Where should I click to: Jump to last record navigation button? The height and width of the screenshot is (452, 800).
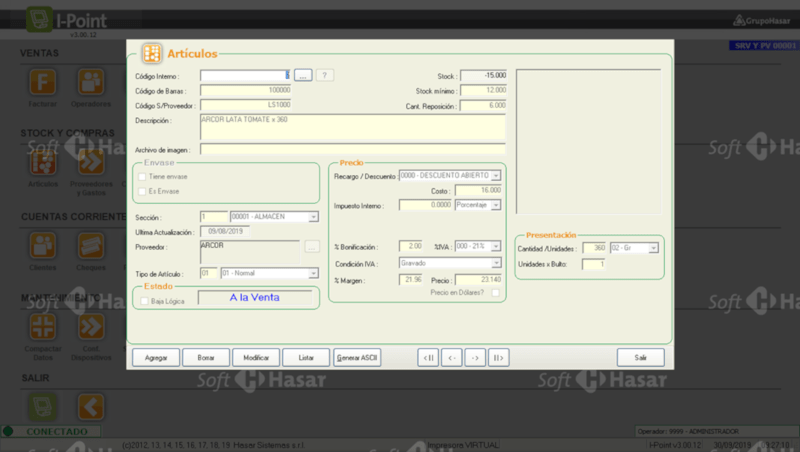coord(498,357)
